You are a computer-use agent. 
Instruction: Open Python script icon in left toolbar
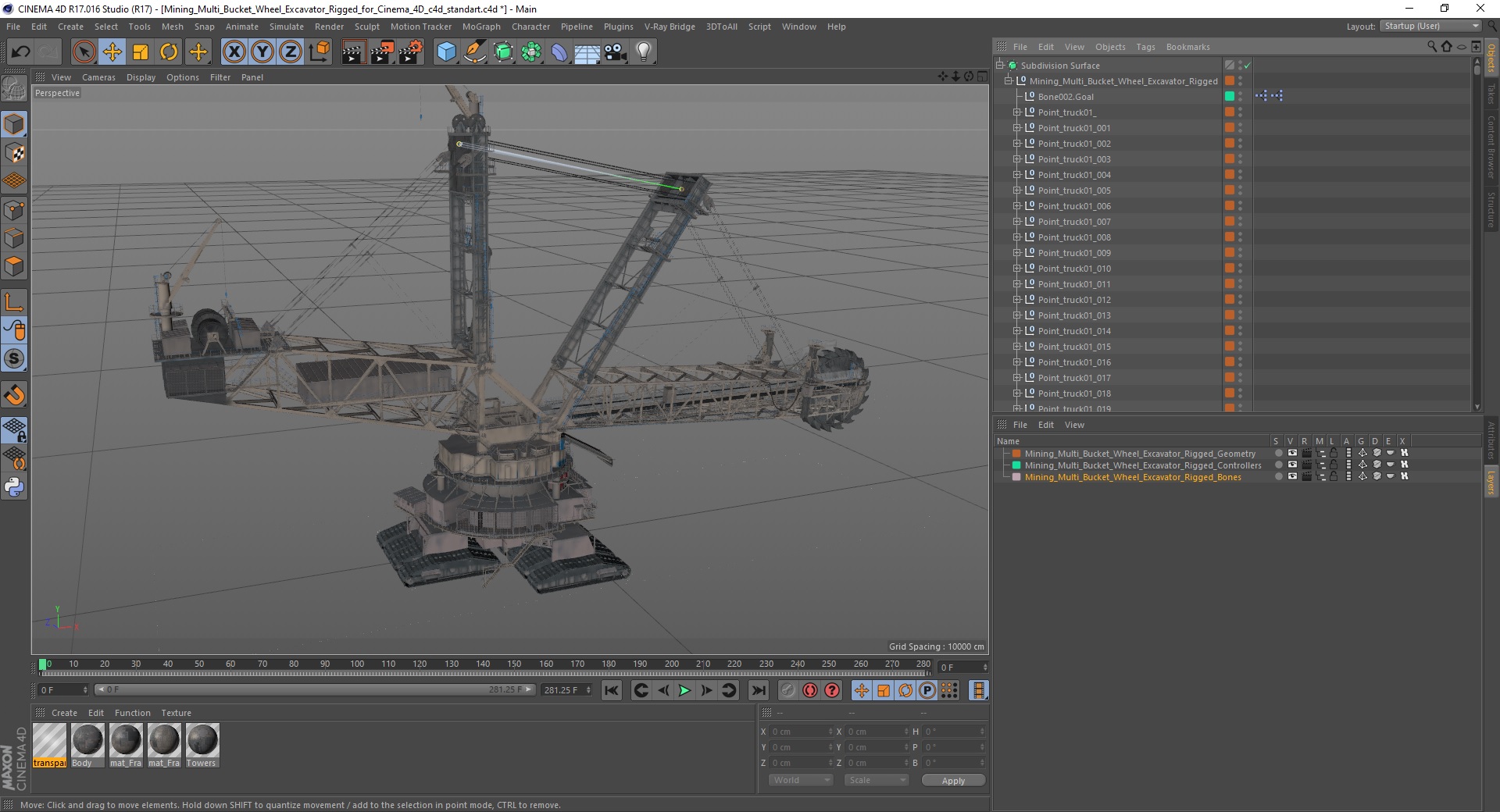point(14,487)
